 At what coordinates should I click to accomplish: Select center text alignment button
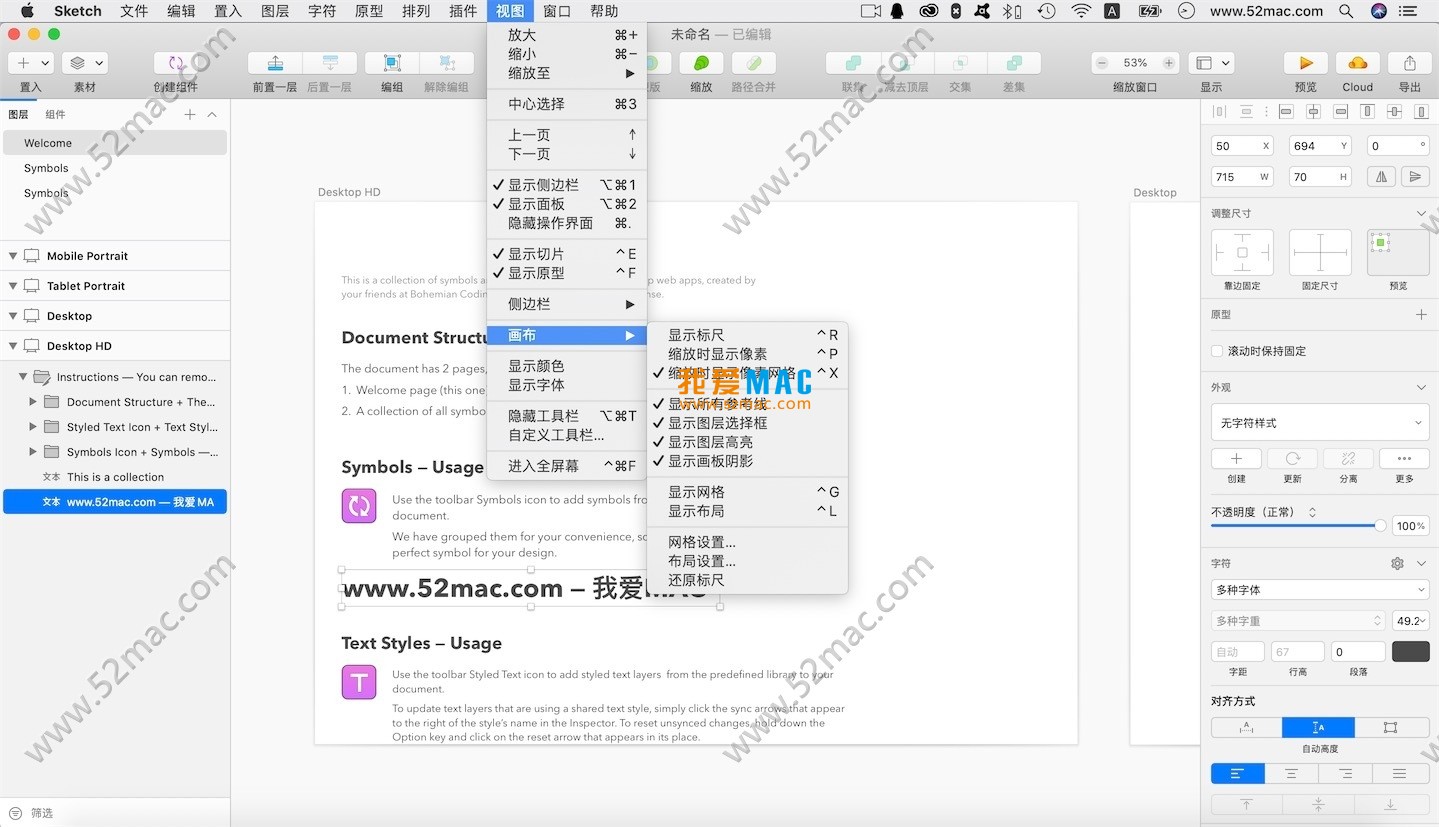click(1292, 774)
